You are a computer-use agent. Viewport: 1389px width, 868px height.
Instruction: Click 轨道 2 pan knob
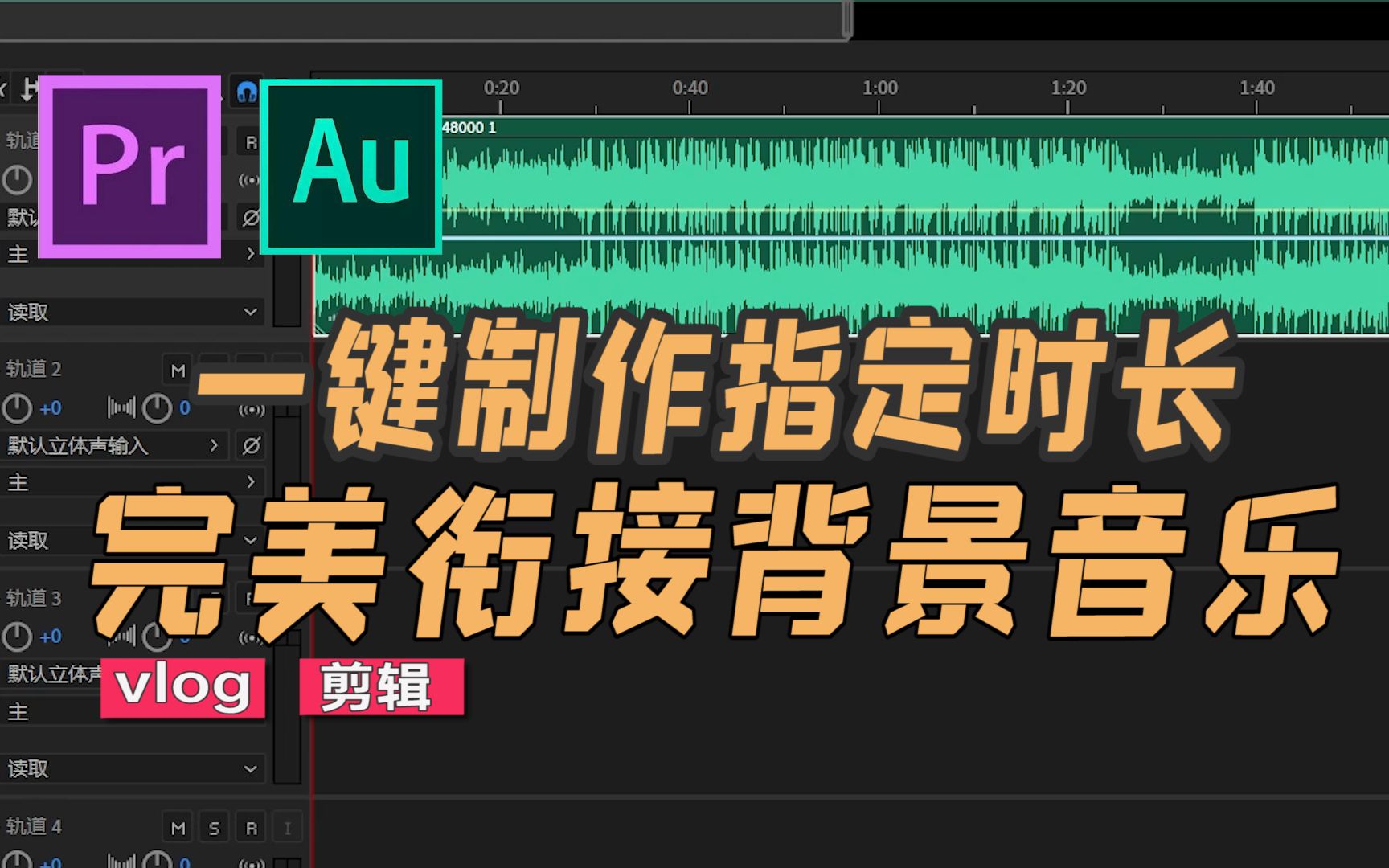pyautogui.click(x=157, y=408)
